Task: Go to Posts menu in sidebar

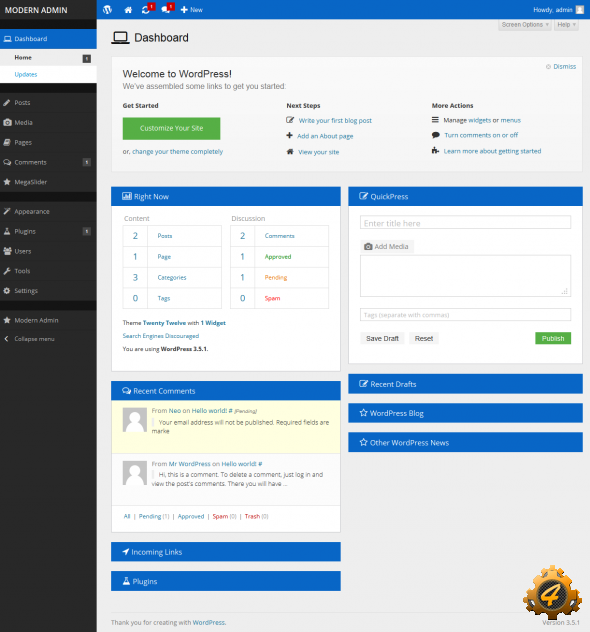Action: point(48,102)
